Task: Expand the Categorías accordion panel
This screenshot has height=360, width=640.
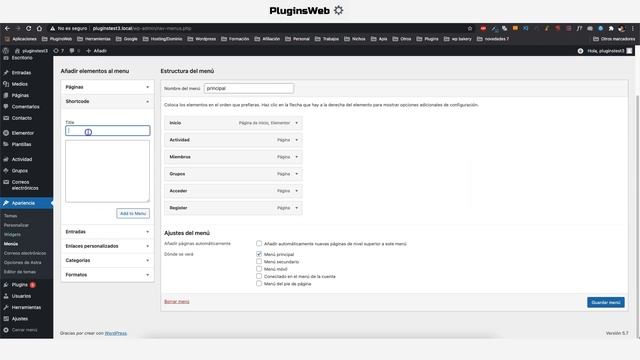Action: coord(107,260)
